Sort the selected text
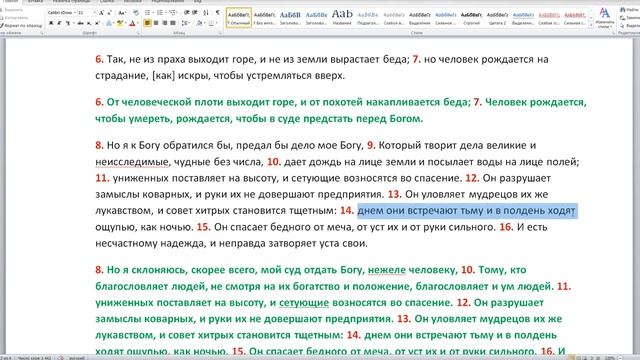 206,13
